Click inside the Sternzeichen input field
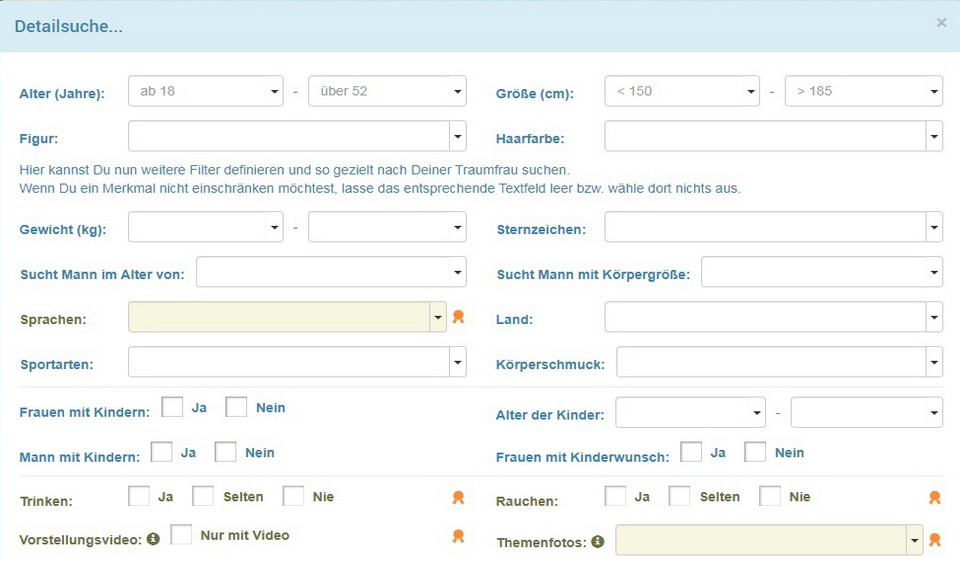 coord(765,227)
